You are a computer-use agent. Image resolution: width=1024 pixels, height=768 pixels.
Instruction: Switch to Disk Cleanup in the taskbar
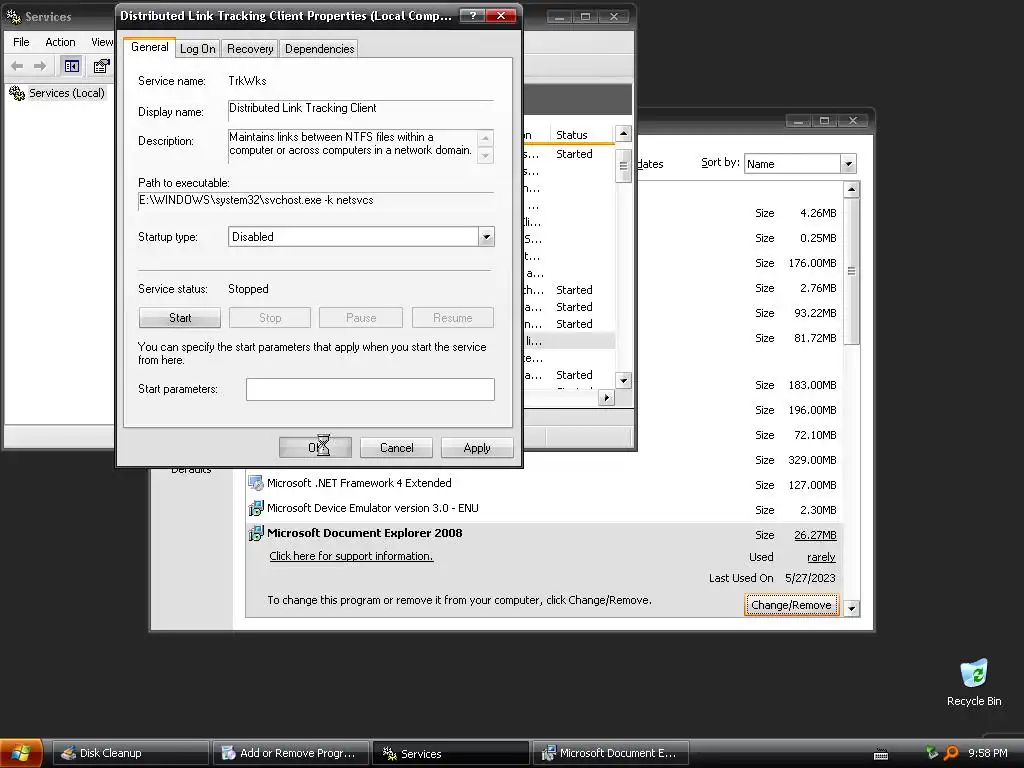[x=130, y=753]
